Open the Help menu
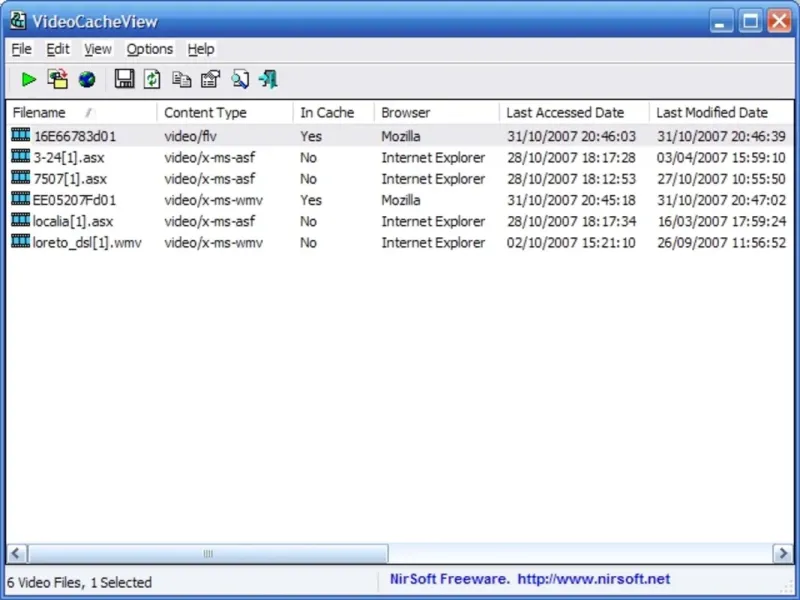Image resolution: width=800 pixels, height=600 pixels. click(201, 49)
